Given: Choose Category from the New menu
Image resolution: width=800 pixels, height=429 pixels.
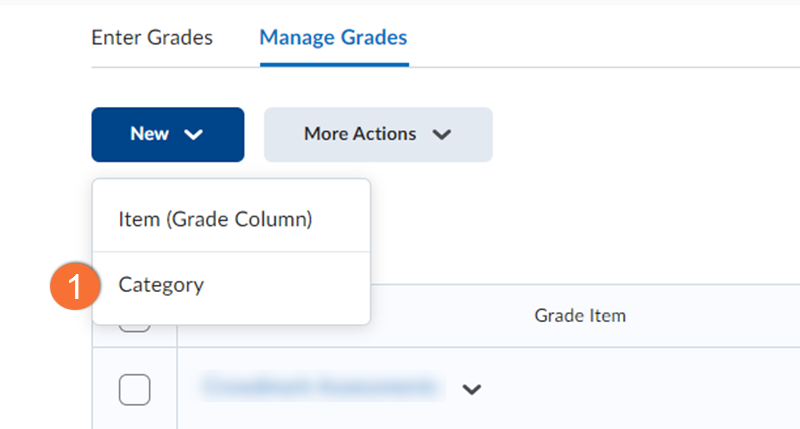Looking at the screenshot, I should coord(161,285).
